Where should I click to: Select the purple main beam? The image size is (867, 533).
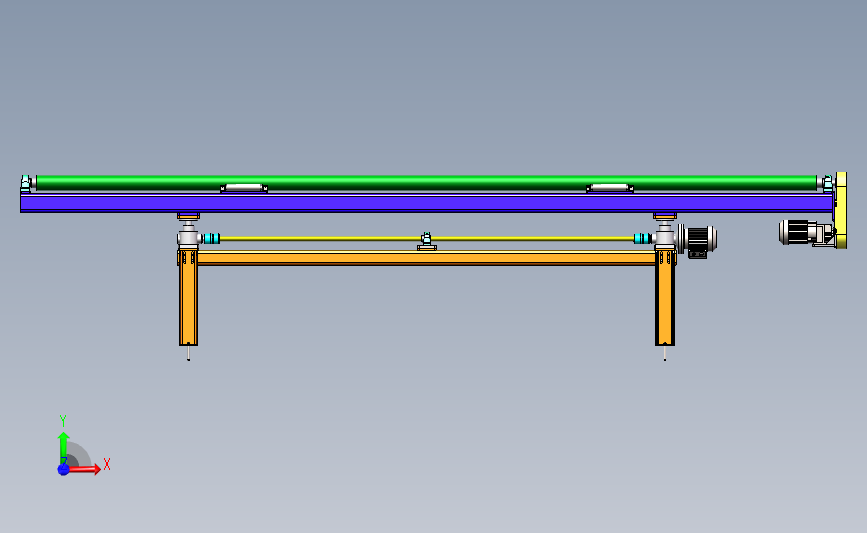[426, 203]
